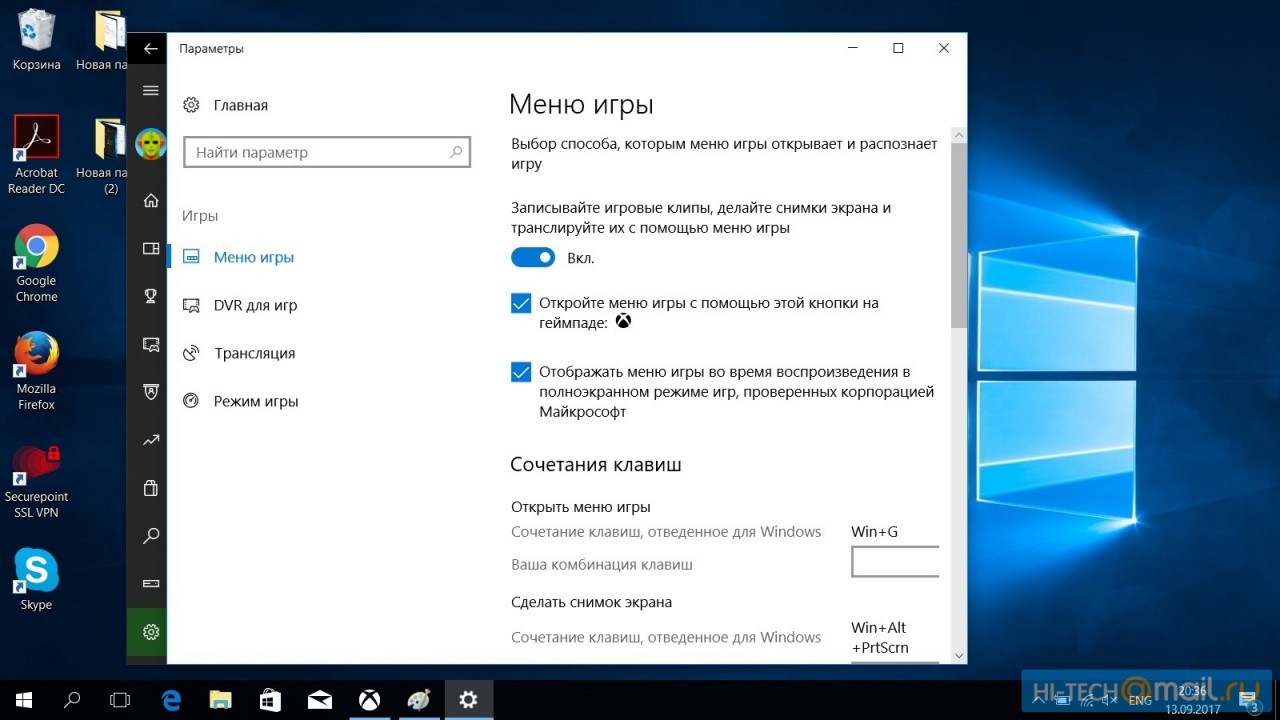Viewport: 1280px width, 720px height.
Task: Select Securepoint SSL VPN desktop shortcut
Action: [x=37, y=480]
